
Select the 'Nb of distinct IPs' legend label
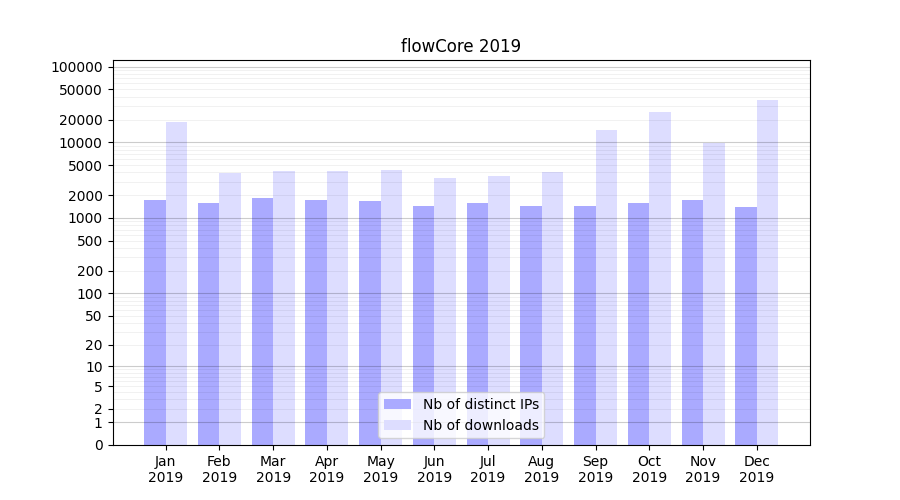point(480,404)
